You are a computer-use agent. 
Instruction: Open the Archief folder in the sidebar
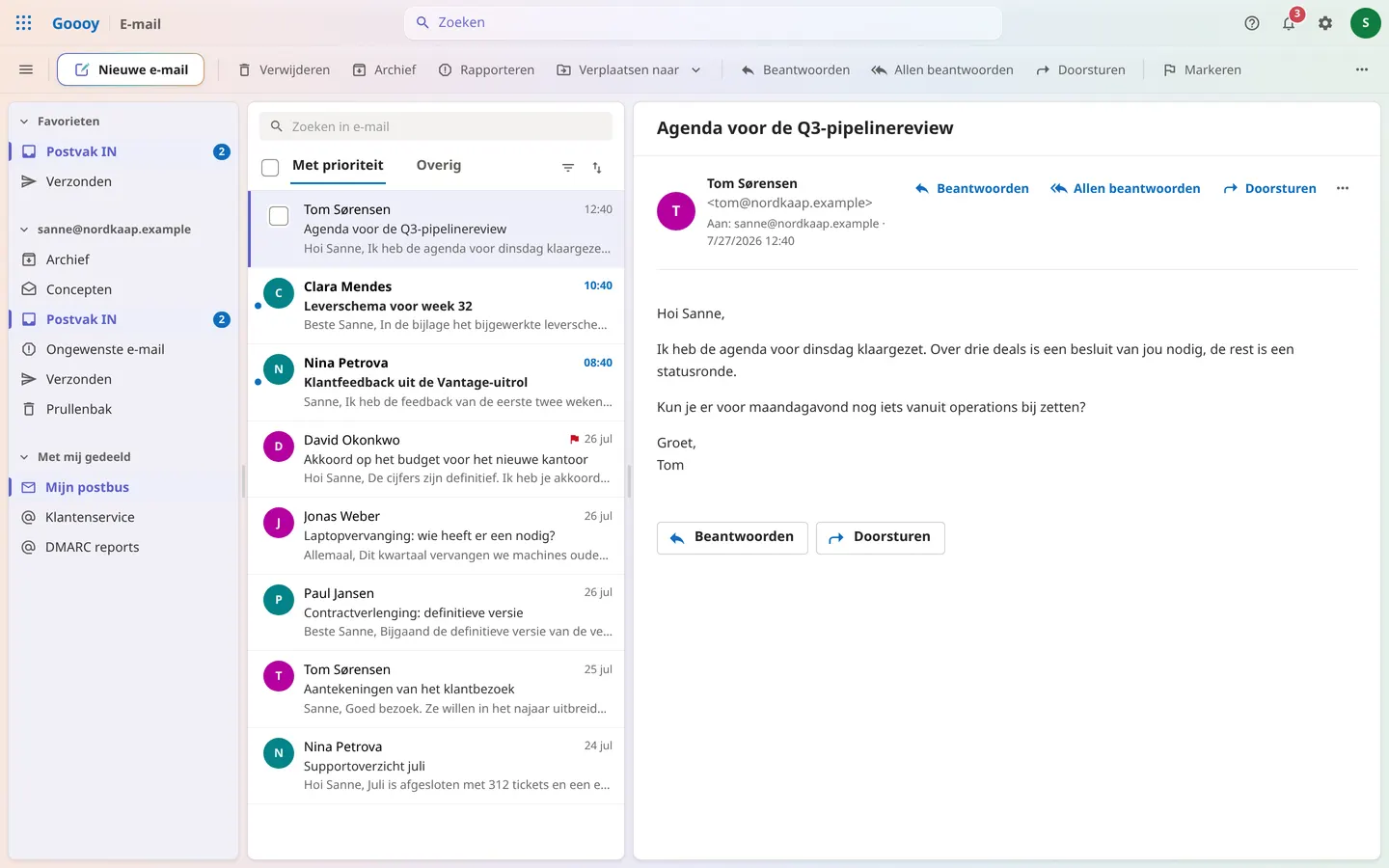coord(123,259)
